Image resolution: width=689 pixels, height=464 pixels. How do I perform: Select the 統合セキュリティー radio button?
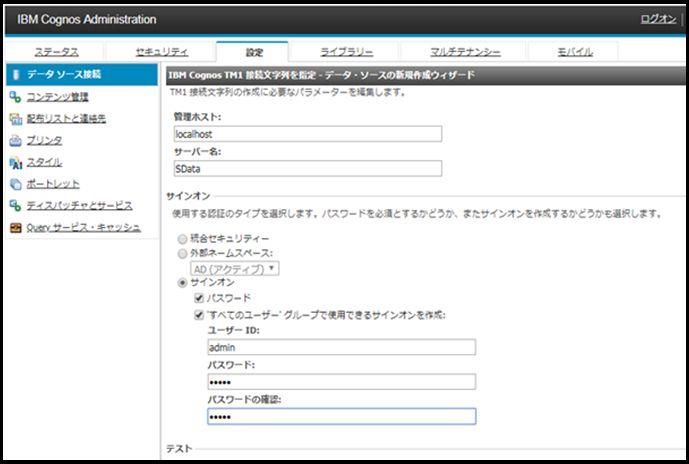click(x=182, y=239)
